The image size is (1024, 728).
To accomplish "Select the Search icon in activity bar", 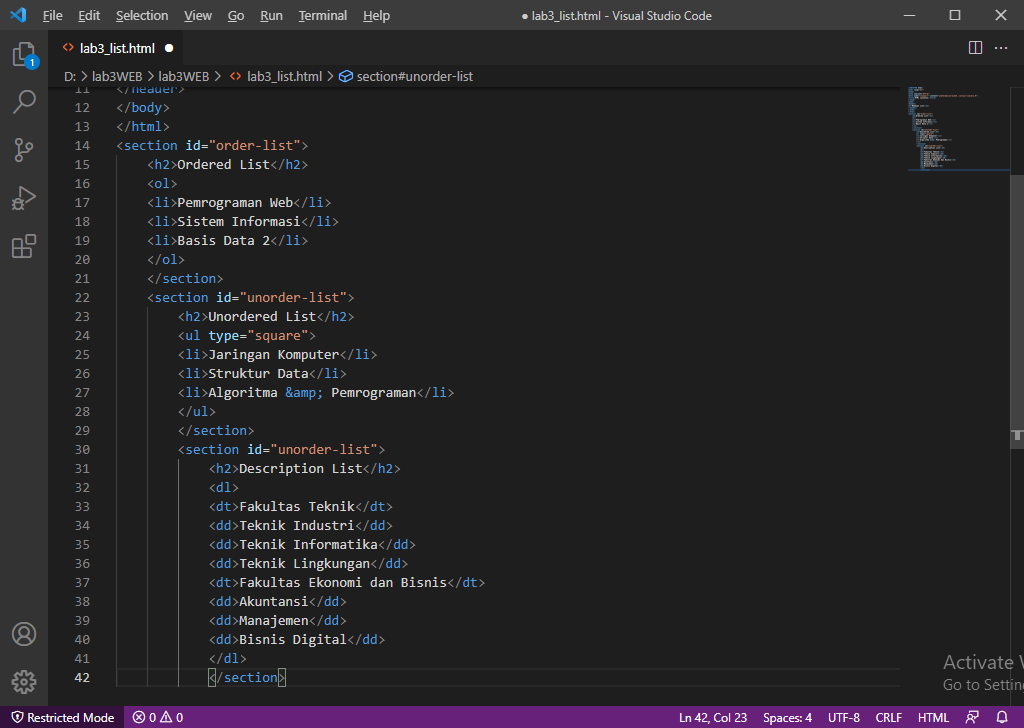I will point(24,101).
